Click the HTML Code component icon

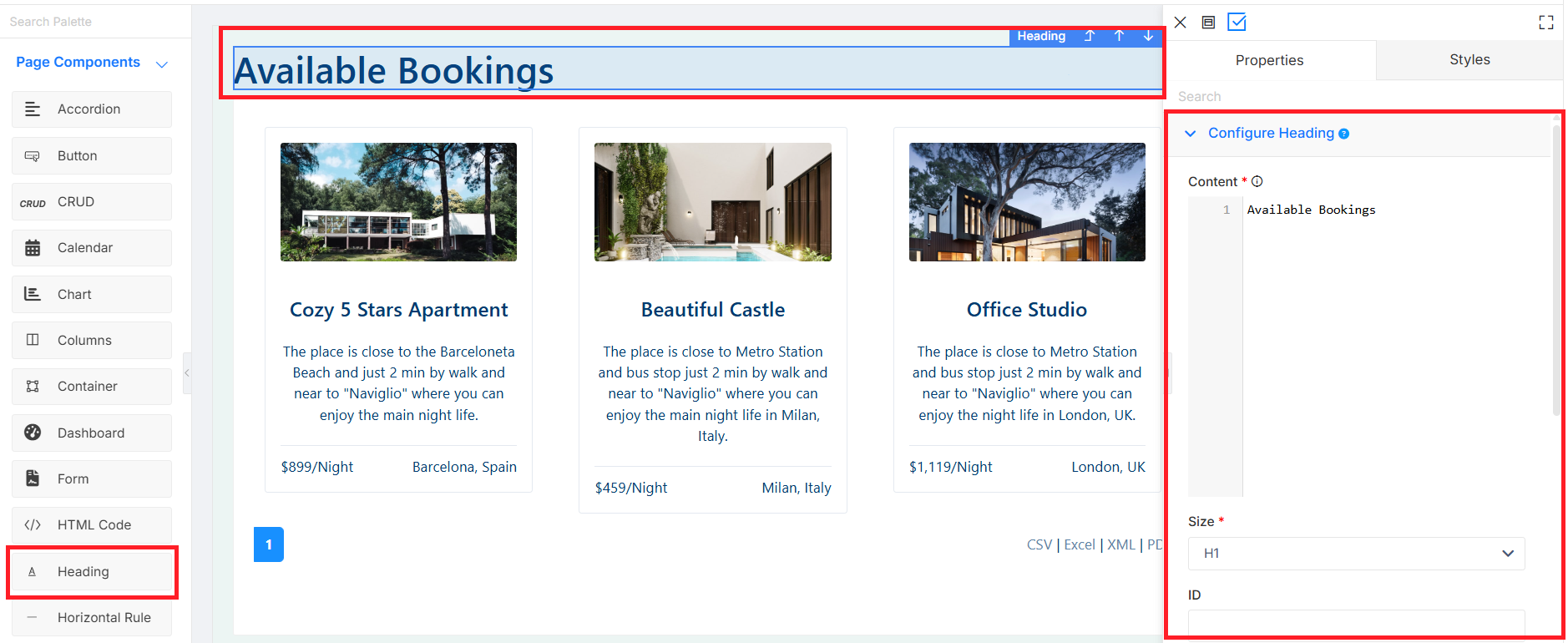33,525
